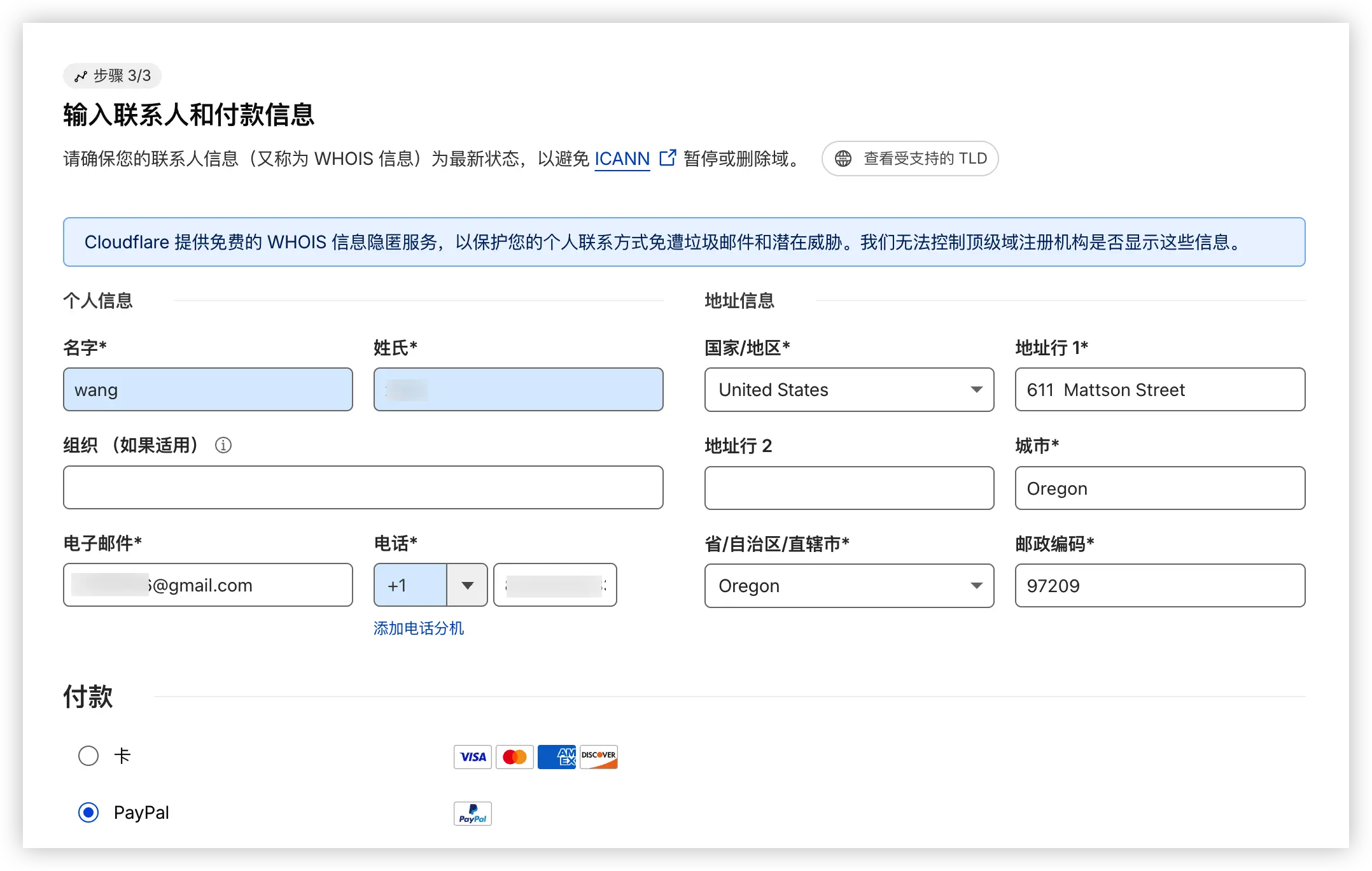Click the Mastercard icon

tap(514, 756)
